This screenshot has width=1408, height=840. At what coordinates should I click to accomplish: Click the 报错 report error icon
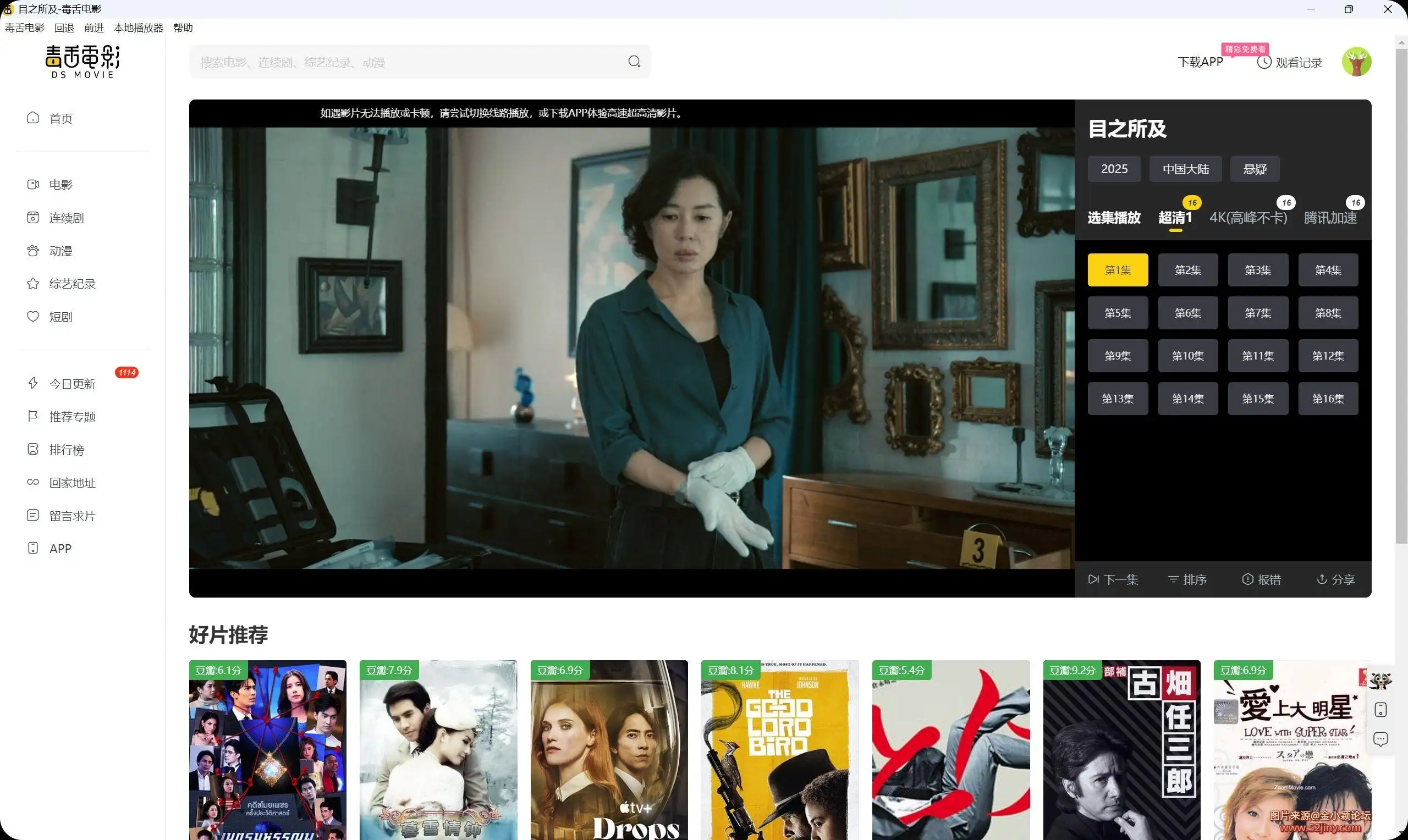click(1247, 579)
